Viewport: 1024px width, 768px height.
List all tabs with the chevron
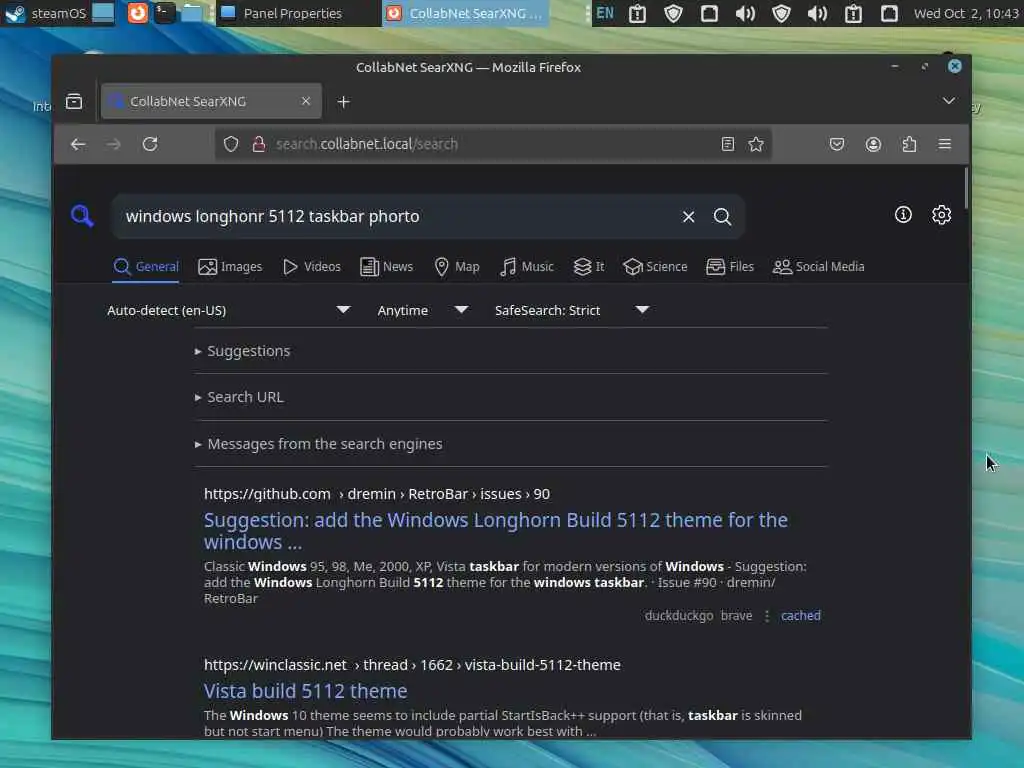pos(949,101)
